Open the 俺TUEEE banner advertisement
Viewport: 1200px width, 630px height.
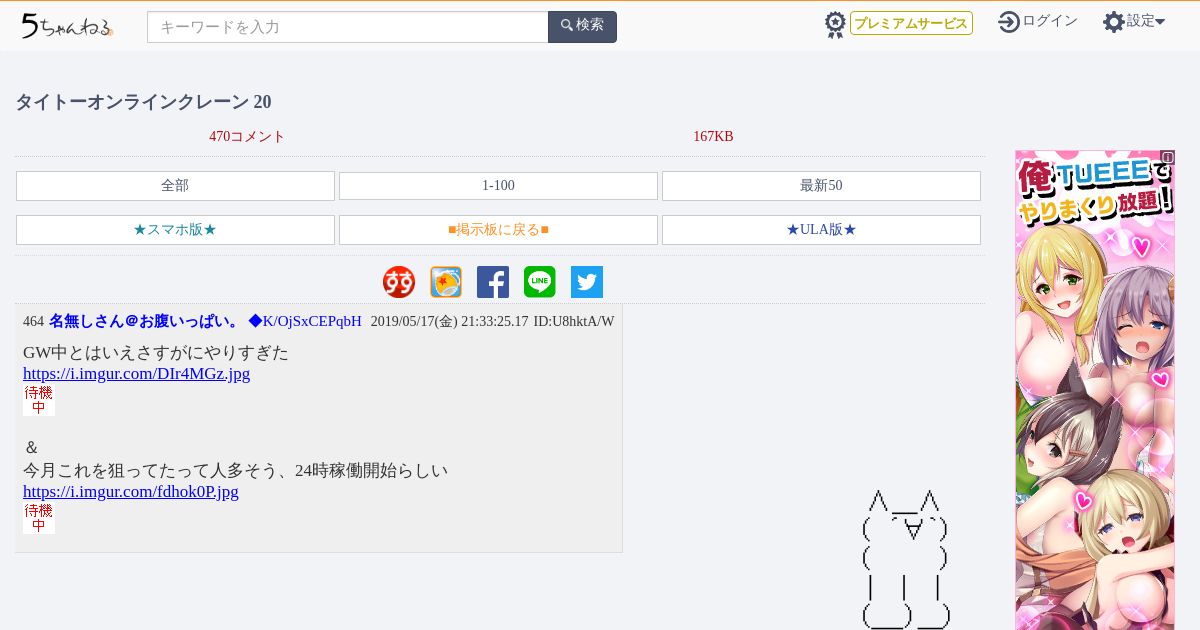click(1095, 390)
